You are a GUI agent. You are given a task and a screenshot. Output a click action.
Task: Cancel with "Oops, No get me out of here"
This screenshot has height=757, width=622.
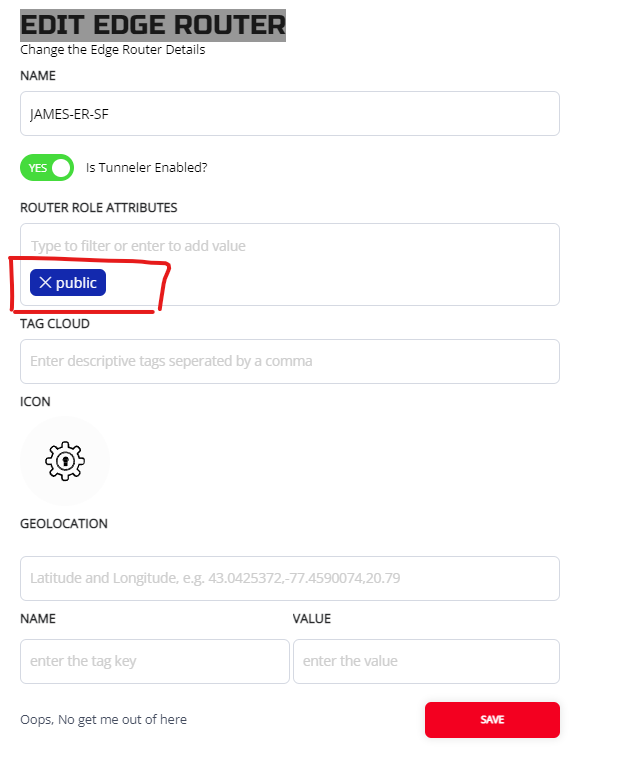103,719
